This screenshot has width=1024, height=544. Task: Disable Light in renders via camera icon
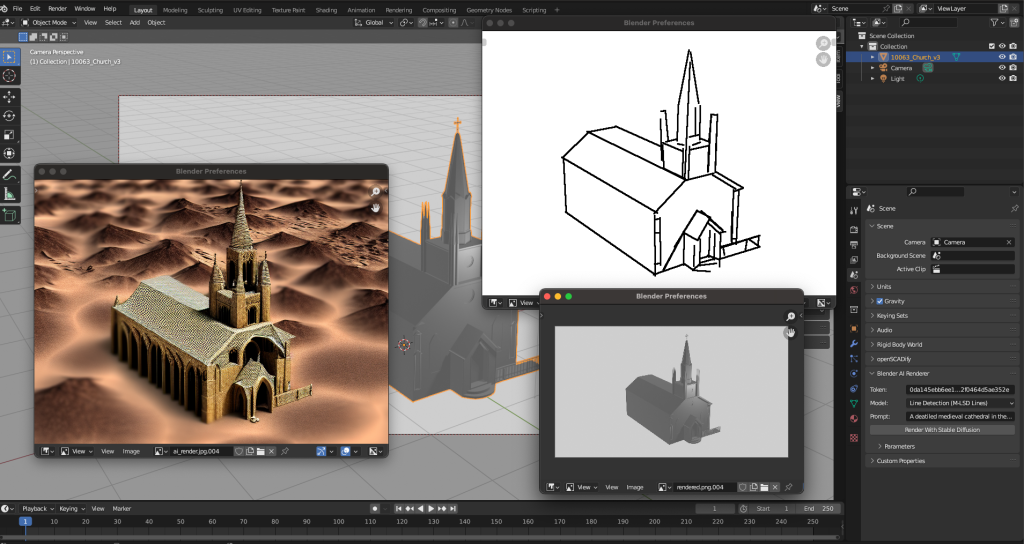1014,78
